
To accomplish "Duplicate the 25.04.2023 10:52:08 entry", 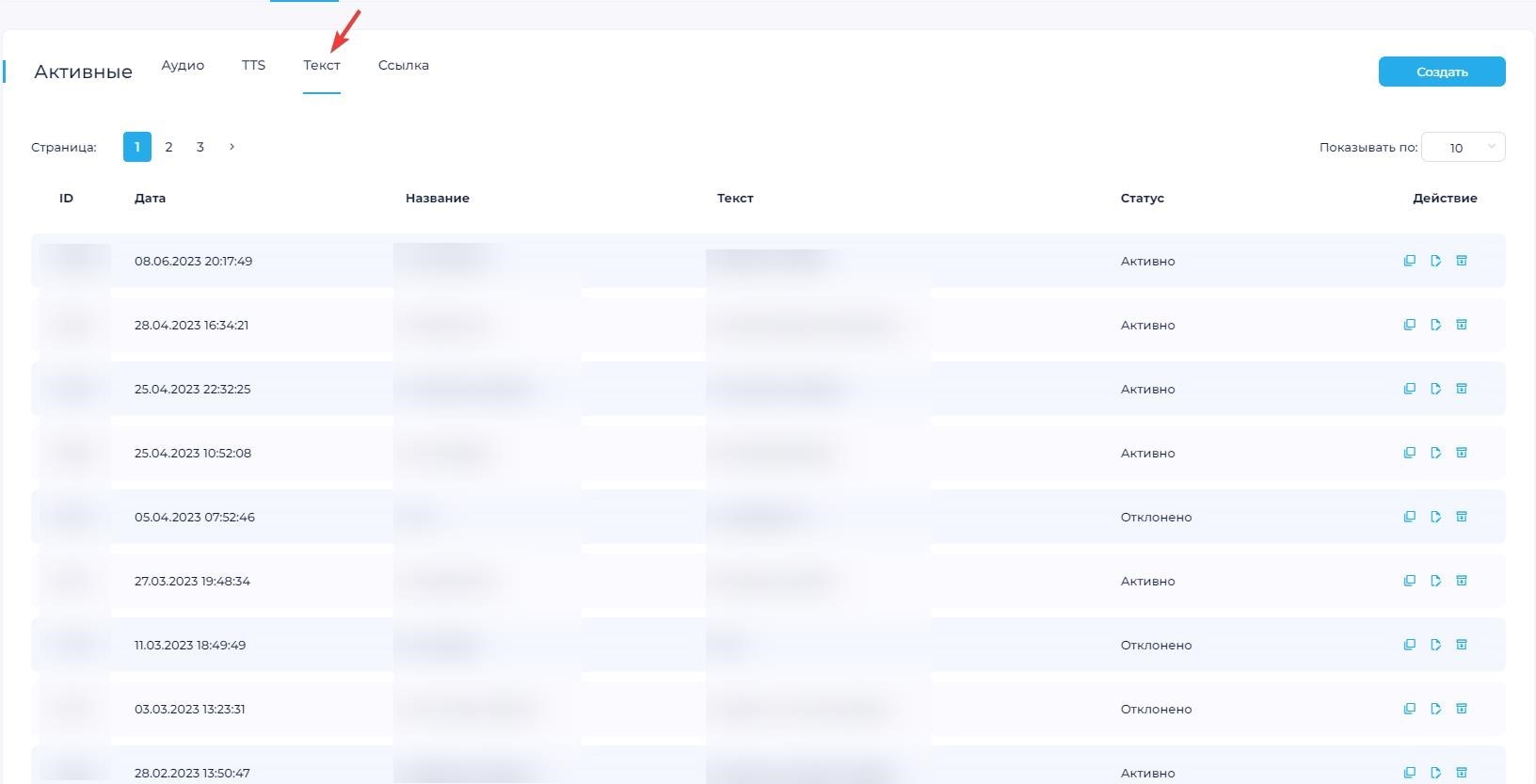I will (x=1409, y=453).
